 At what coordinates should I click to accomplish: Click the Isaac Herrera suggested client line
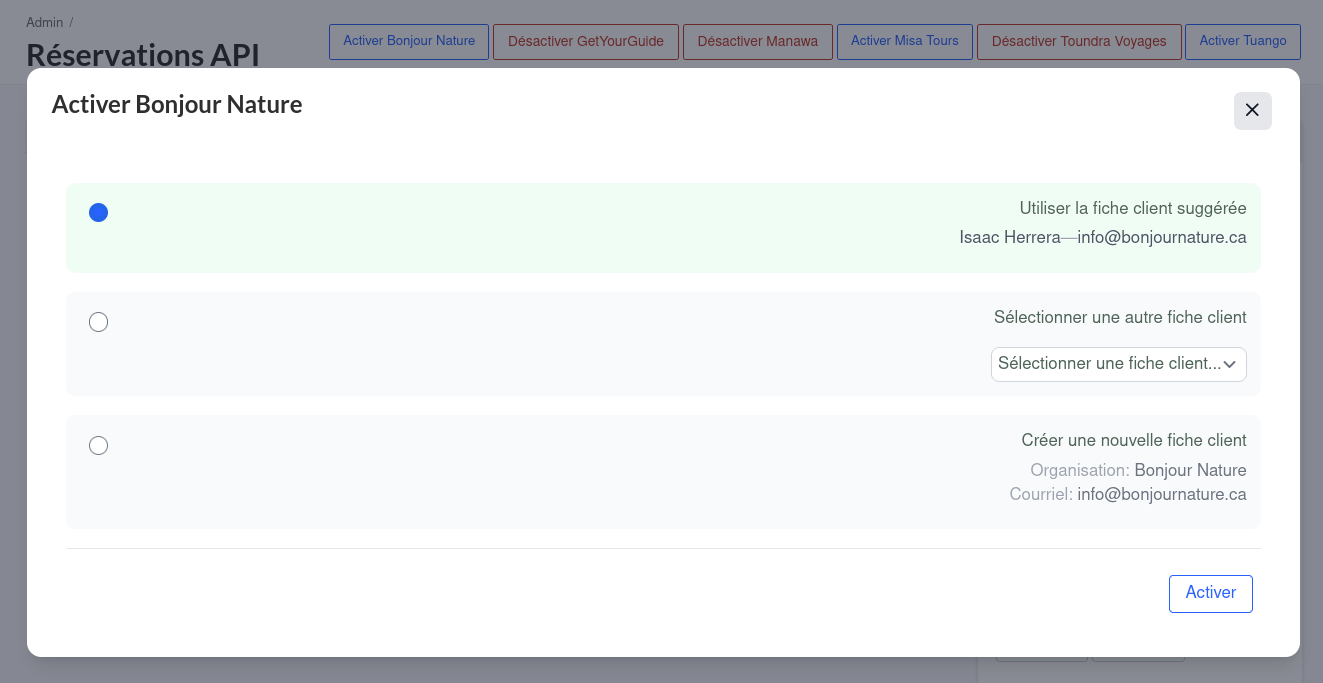click(1102, 237)
